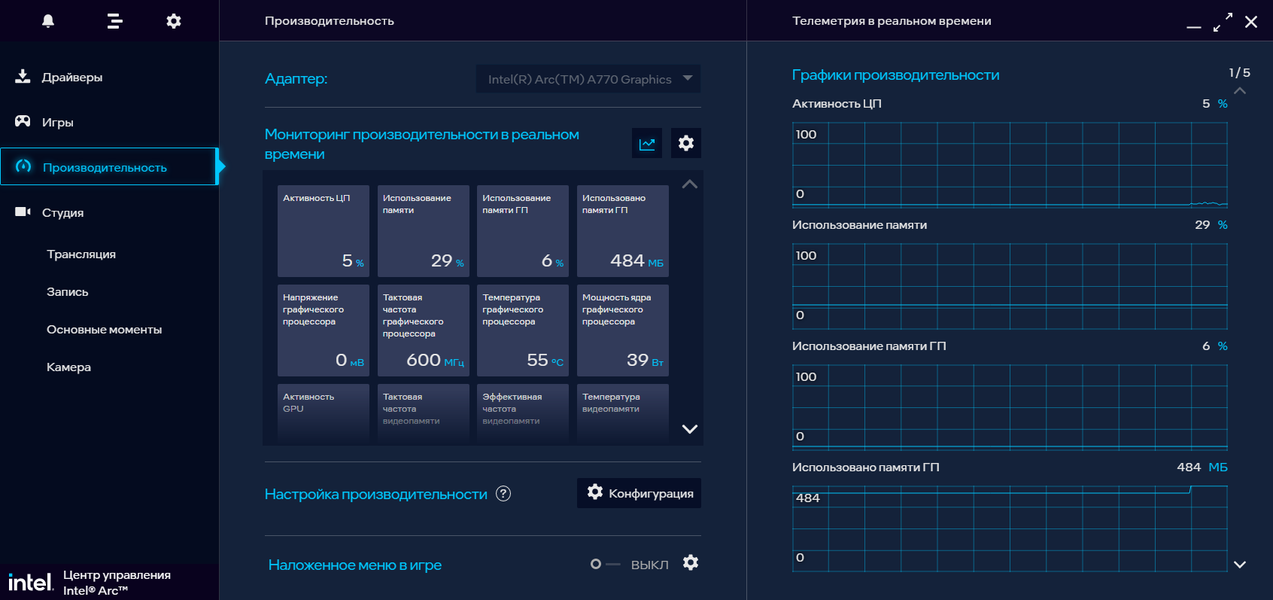
Task: Open the global settings gear icon
Action: tap(174, 21)
